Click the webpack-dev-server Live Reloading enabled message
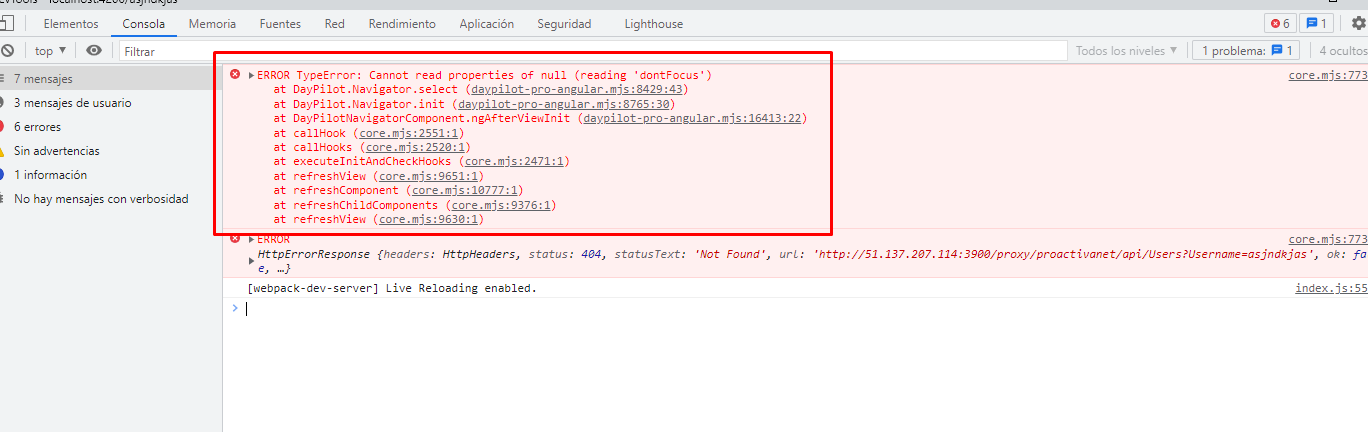The width and height of the screenshot is (1368, 432). (392, 289)
